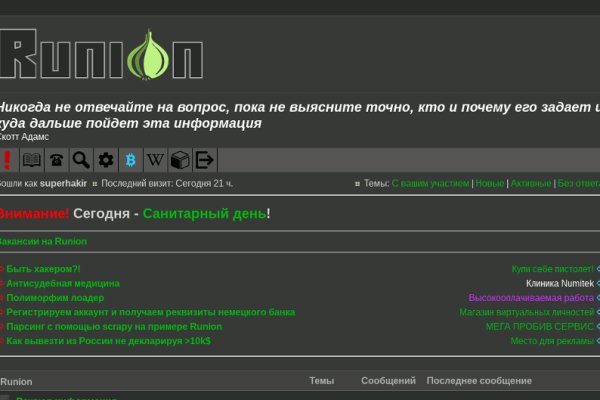This screenshot has height=400, width=600.
Task: Log out using the exit arrow icon
Action: point(204,160)
